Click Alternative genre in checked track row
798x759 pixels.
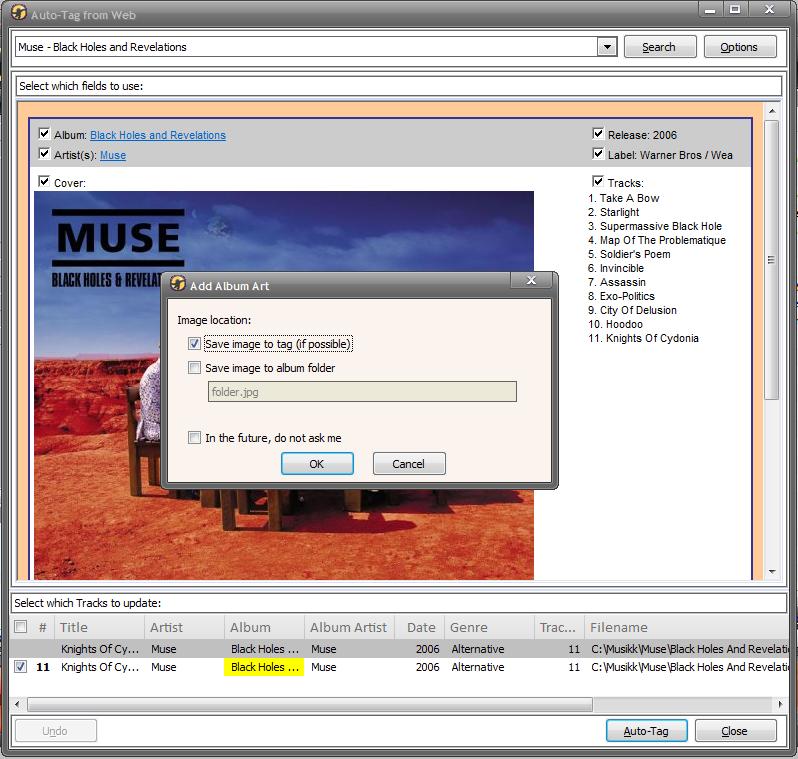click(478, 667)
